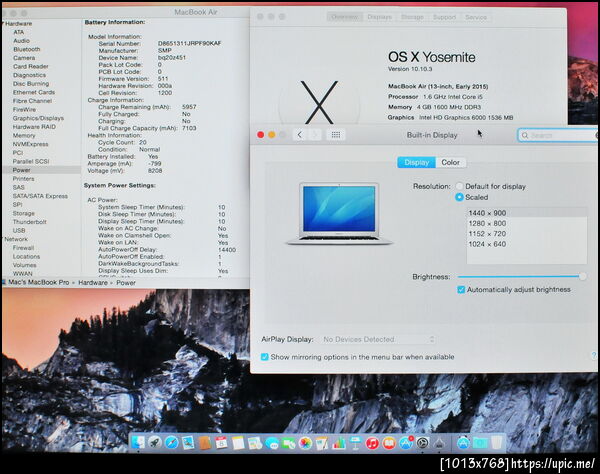Select the Scaled resolution radio button
This screenshot has width=600, height=474.
(459, 197)
